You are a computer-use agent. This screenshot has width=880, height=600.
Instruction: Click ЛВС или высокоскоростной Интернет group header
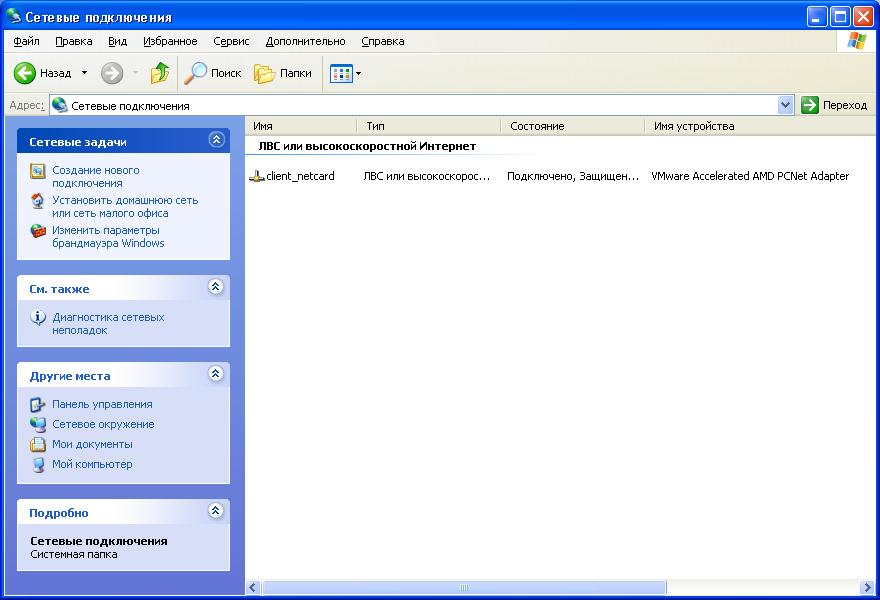(x=367, y=146)
